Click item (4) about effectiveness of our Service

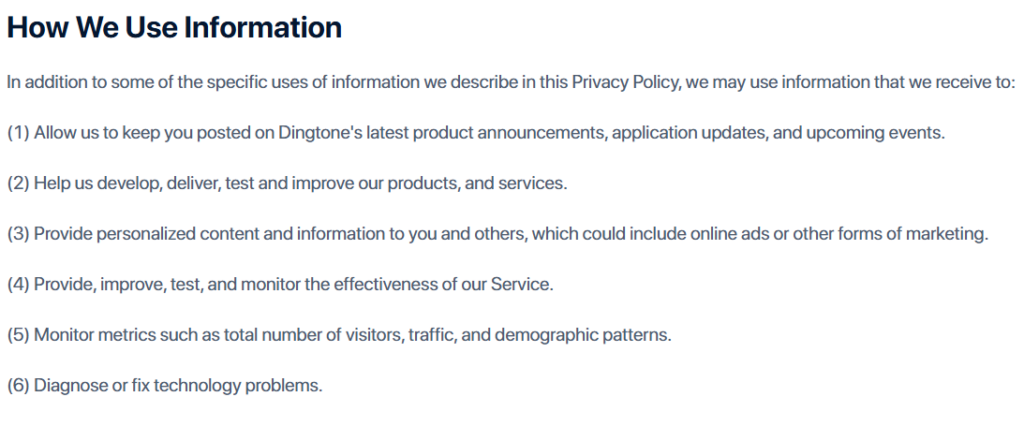click(x=280, y=284)
